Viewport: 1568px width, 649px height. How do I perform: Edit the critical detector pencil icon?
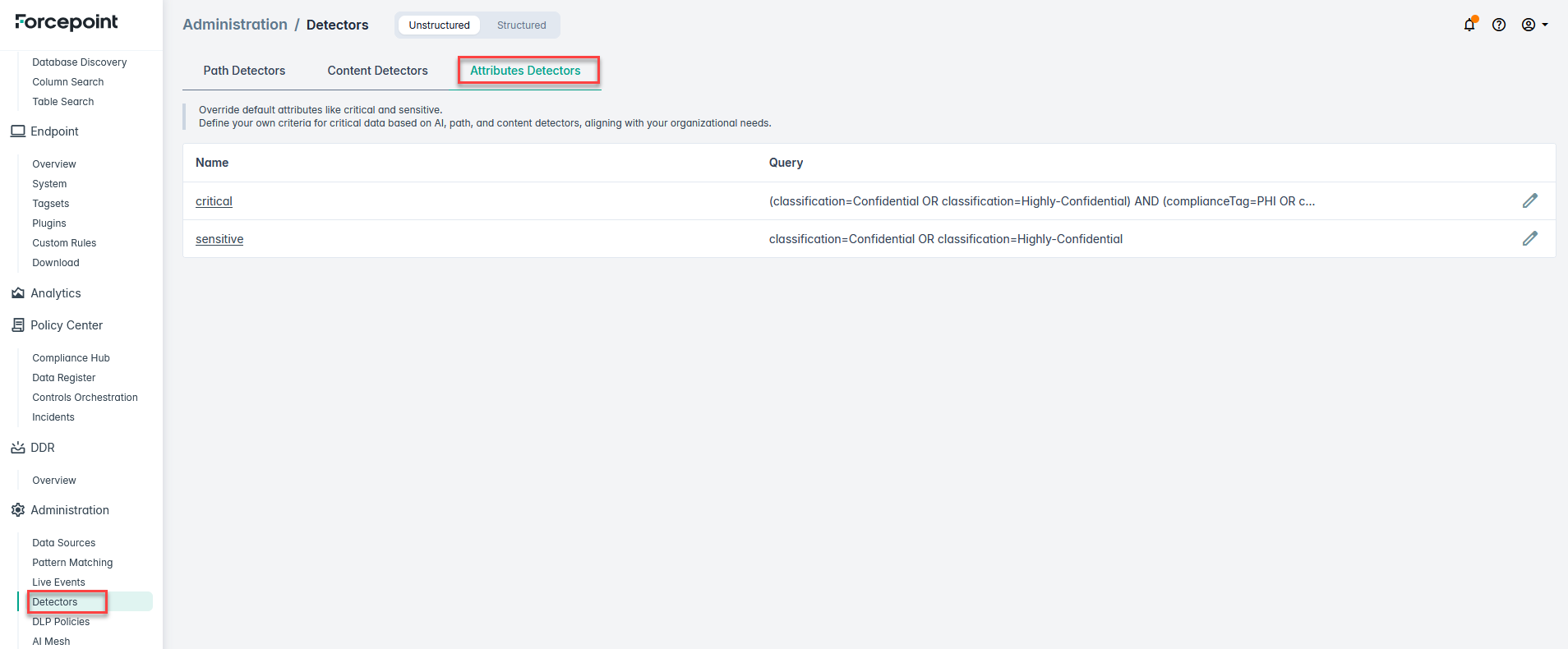[1529, 200]
